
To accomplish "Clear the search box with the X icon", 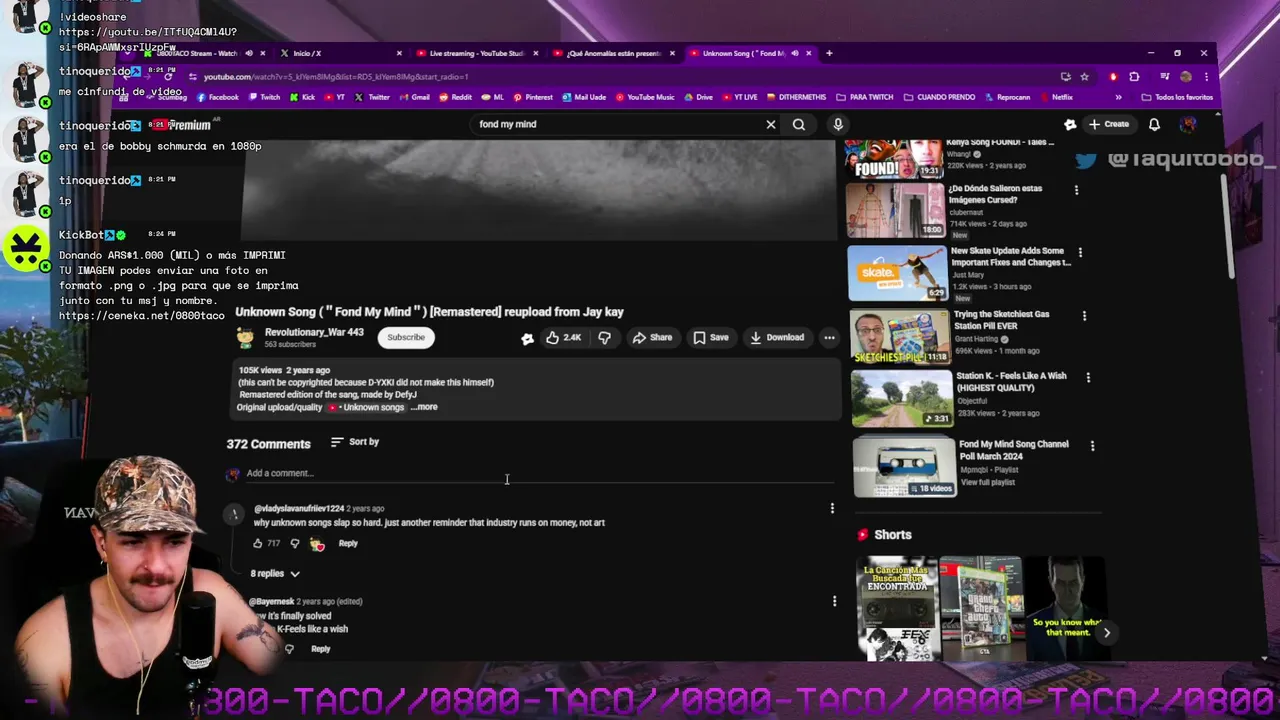I will (771, 124).
